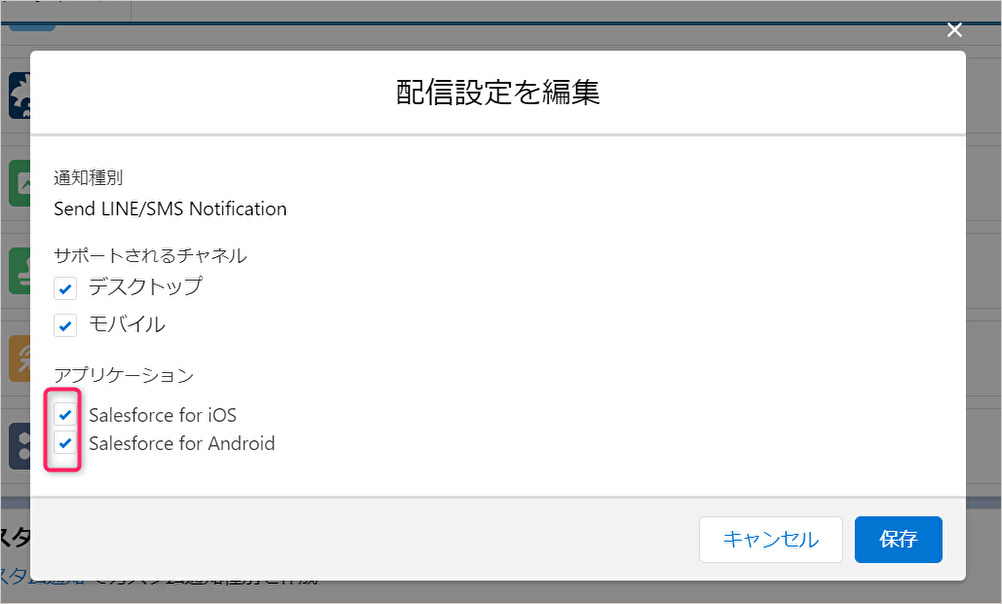This screenshot has height=604, width=1002.
Task: Click the 通知種別 label
Action: point(88,178)
